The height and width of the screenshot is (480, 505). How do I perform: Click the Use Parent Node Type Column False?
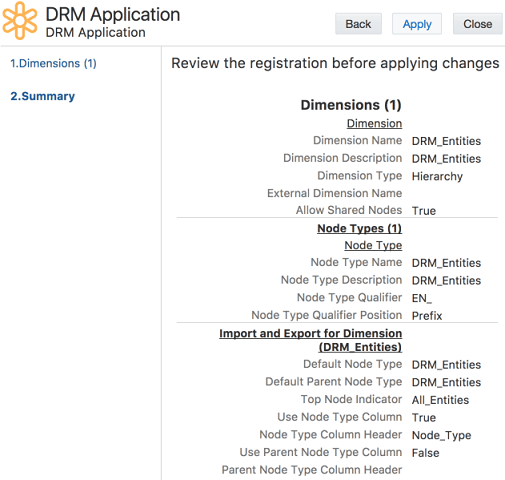tap(426, 453)
